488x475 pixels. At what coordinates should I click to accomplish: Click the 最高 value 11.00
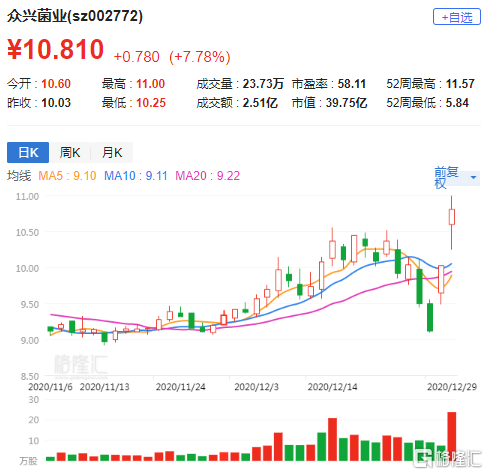tap(151, 84)
